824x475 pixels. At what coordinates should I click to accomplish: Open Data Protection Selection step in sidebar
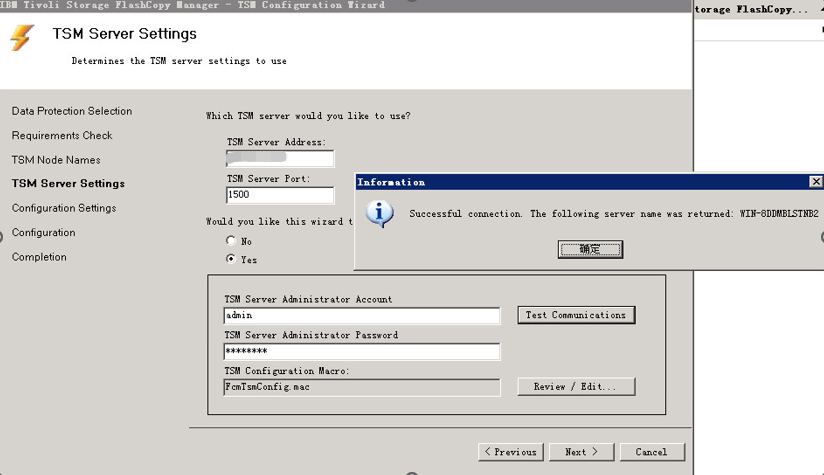(72, 111)
